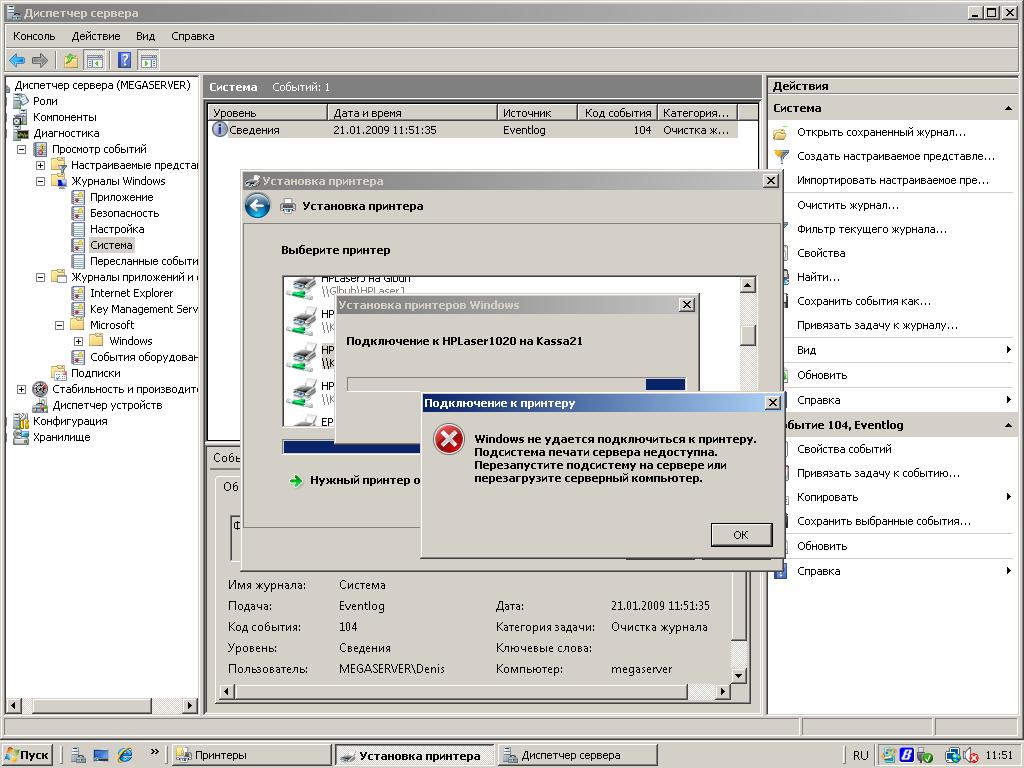Click the blue Help question mark icon
The width and height of the screenshot is (1024, 768).
[x=124, y=61]
